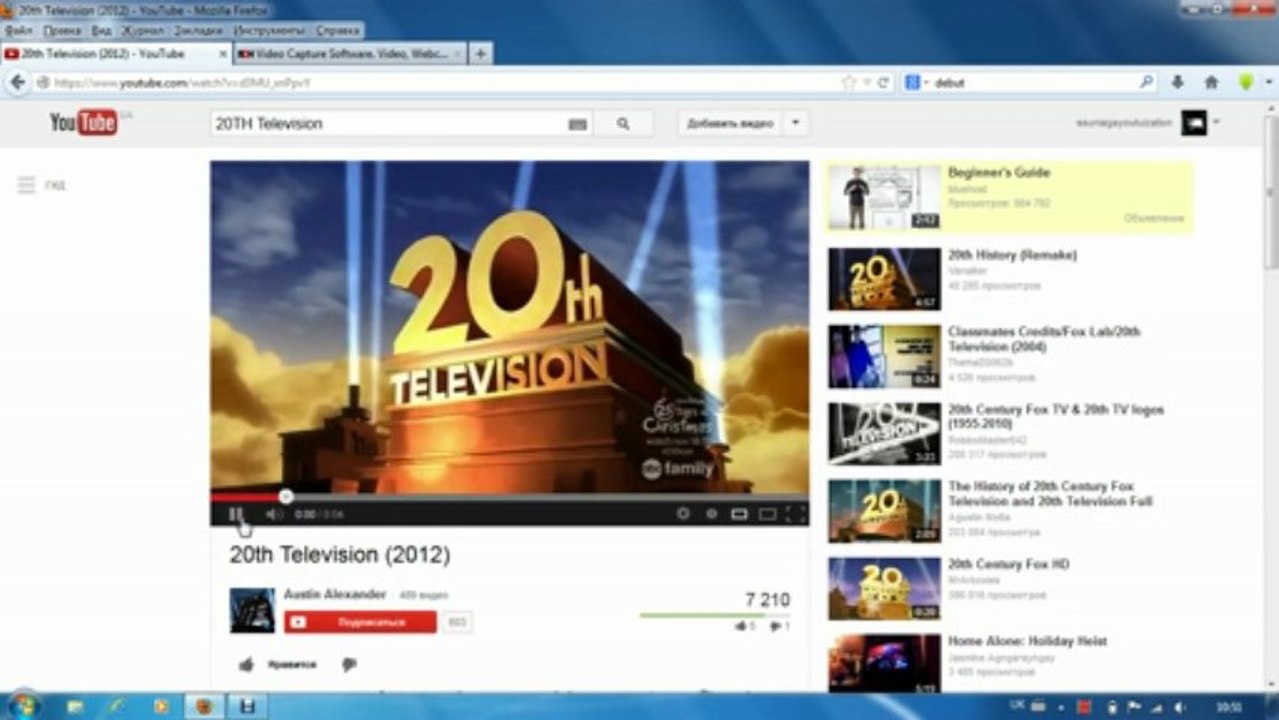Screen dimensions: 1279x720
Task: Click the 20th Century Fox HD thumbnail
Action: coord(884,588)
